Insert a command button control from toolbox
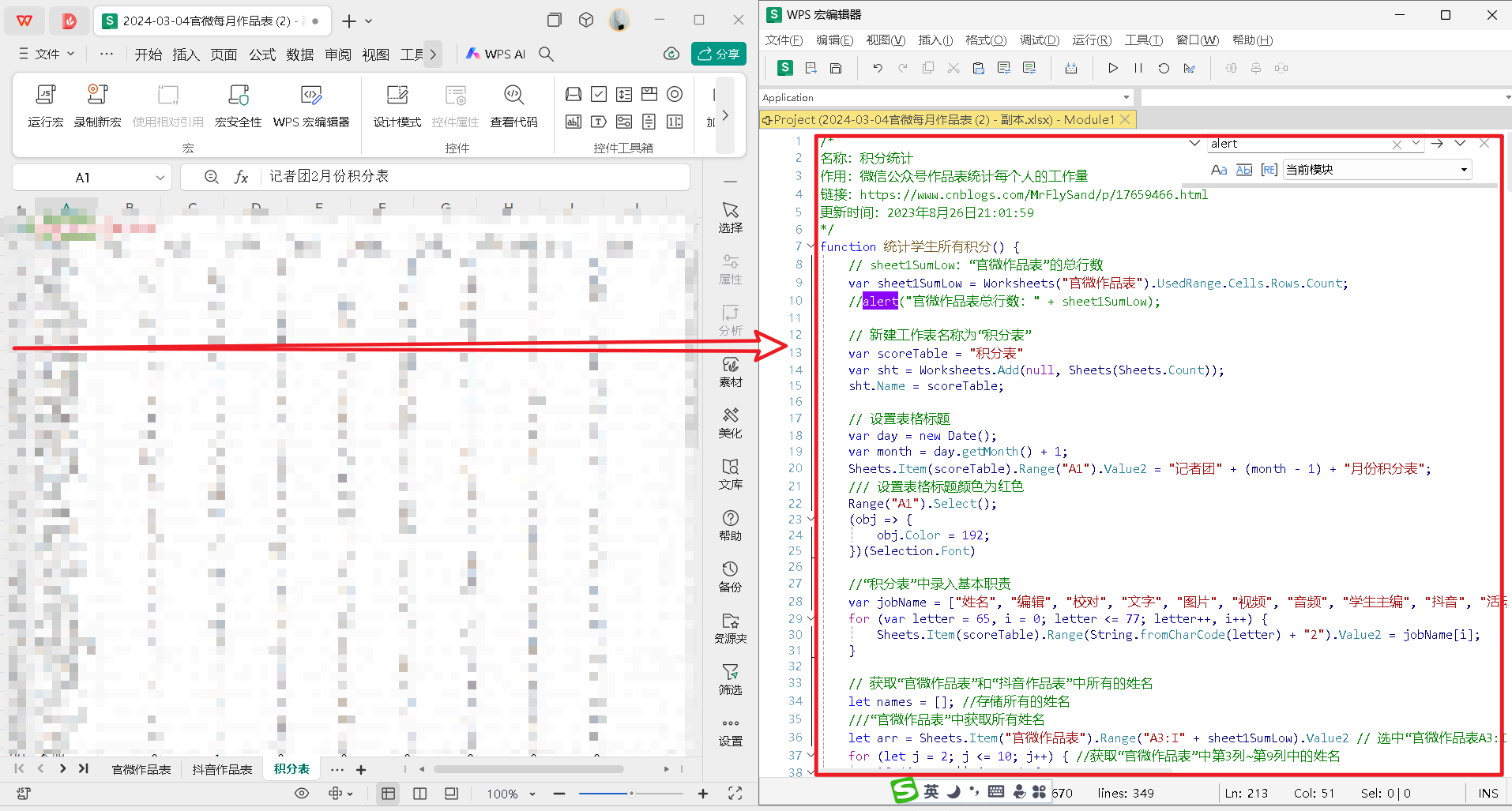 coord(574,95)
